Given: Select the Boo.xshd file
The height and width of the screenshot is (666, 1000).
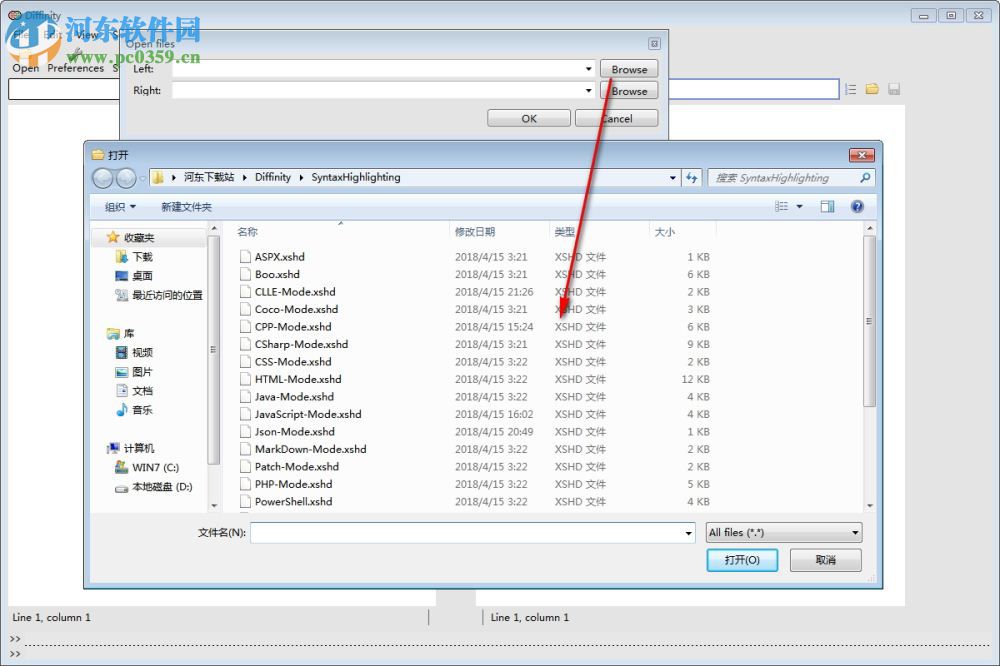Looking at the screenshot, I should tap(270, 274).
